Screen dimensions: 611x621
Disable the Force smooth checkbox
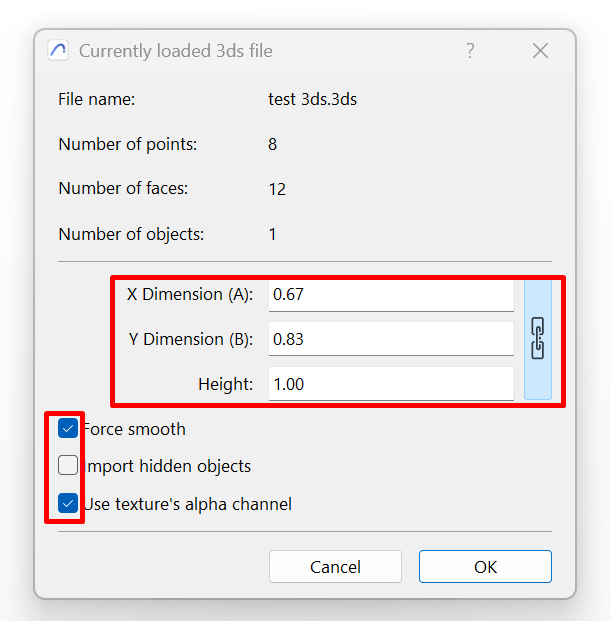[x=68, y=429]
